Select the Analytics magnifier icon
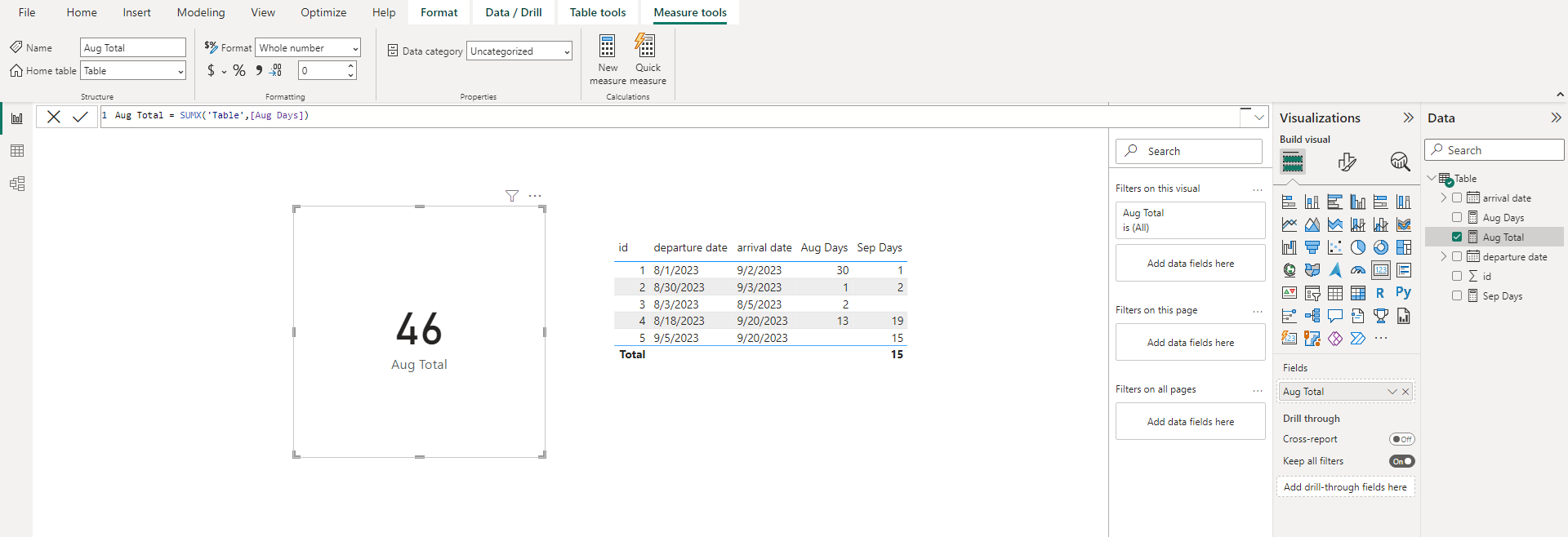The height and width of the screenshot is (537, 1568). coord(1400,162)
